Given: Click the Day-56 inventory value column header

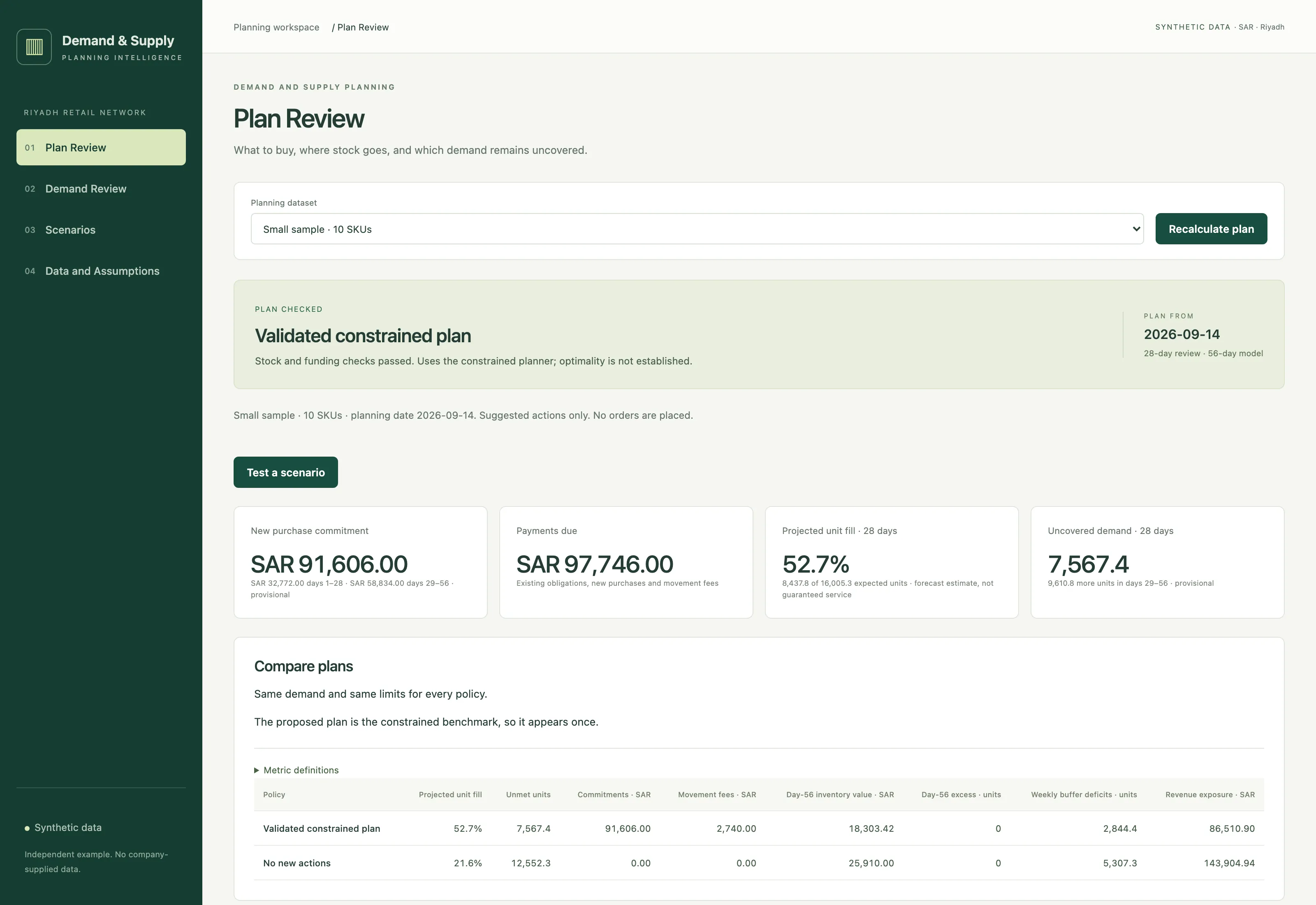Looking at the screenshot, I should 840,794.
